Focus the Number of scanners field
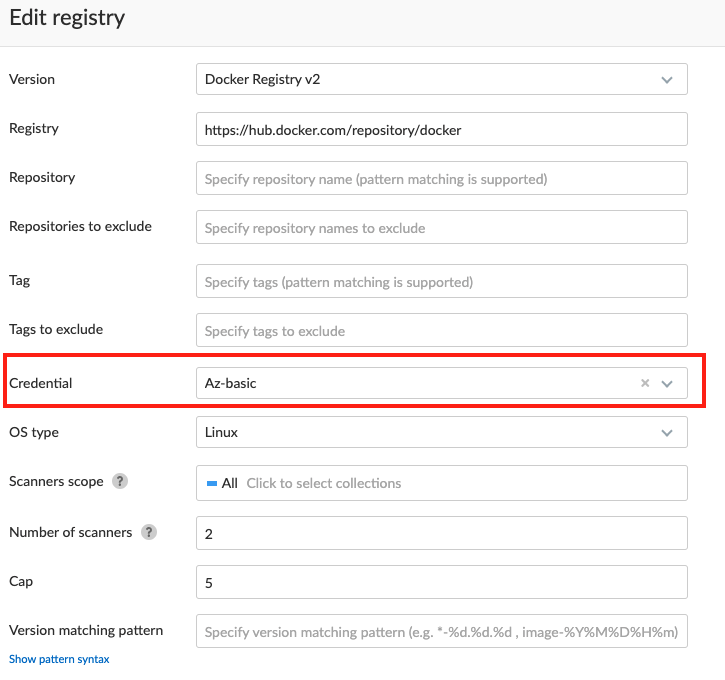Viewport: 725px width, 680px height. tap(441, 533)
